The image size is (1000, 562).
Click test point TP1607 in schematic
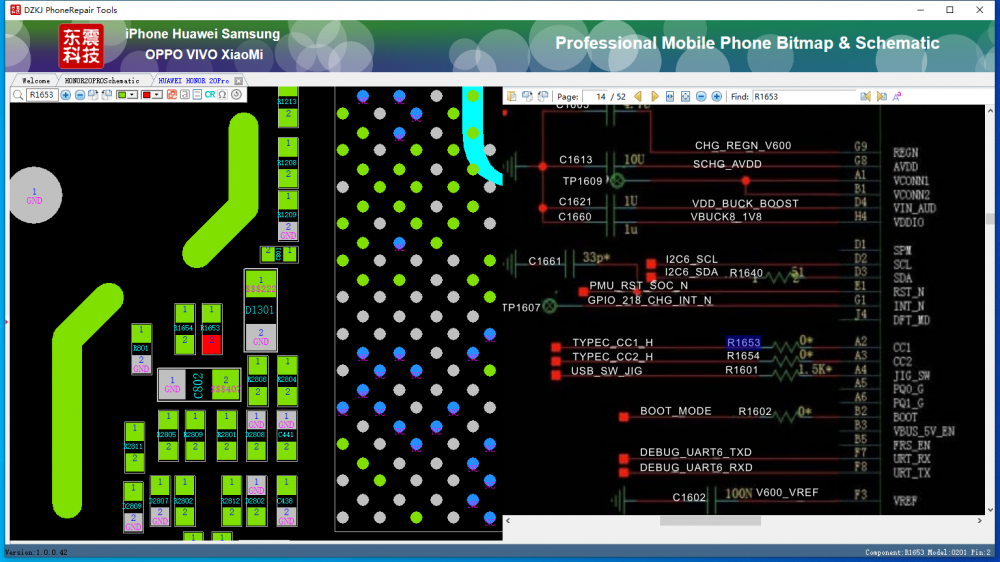(x=550, y=307)
